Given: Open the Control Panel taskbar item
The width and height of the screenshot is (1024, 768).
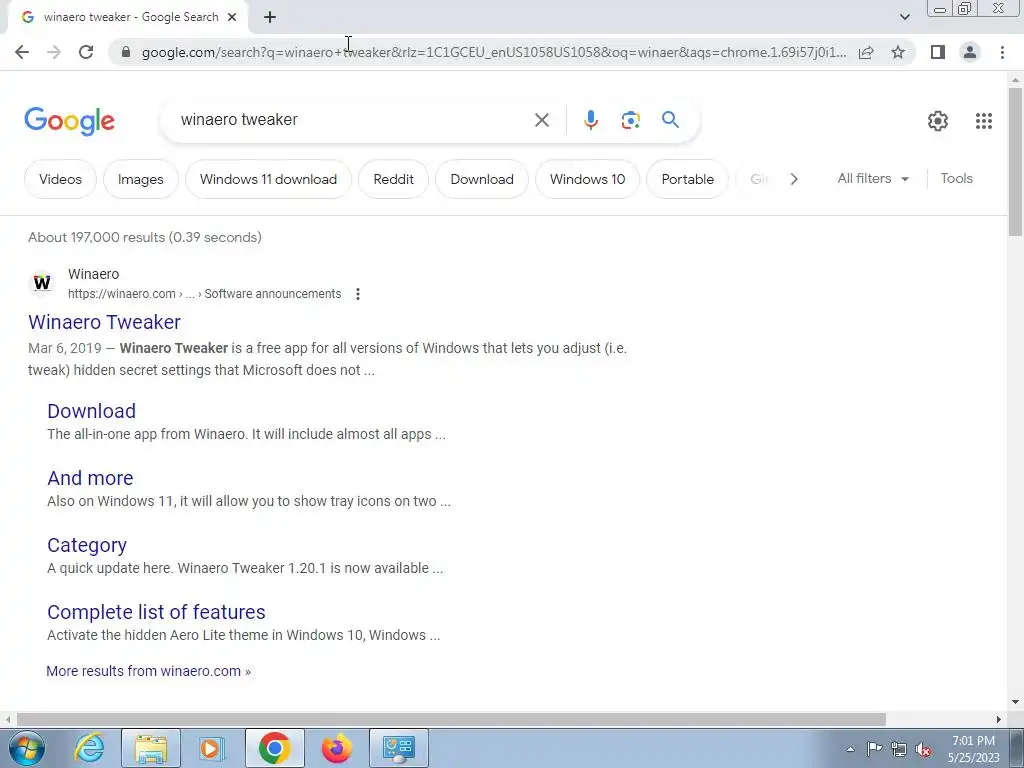Looking at the screenshot, I should [x=399, y=748].
